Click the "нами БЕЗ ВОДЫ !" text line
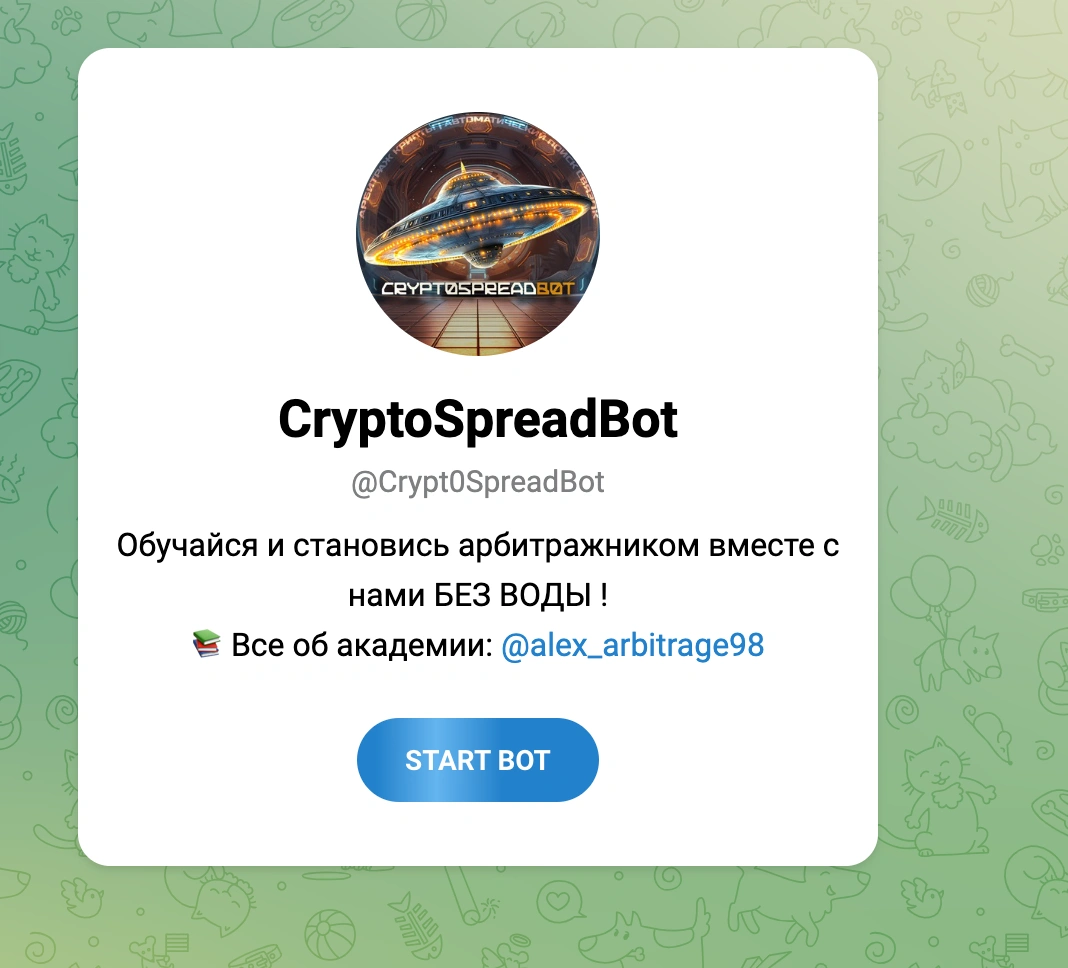Image resolution: width=1068 pixels, height=968 pixels. pyautogui.click(x=477, y=595)
